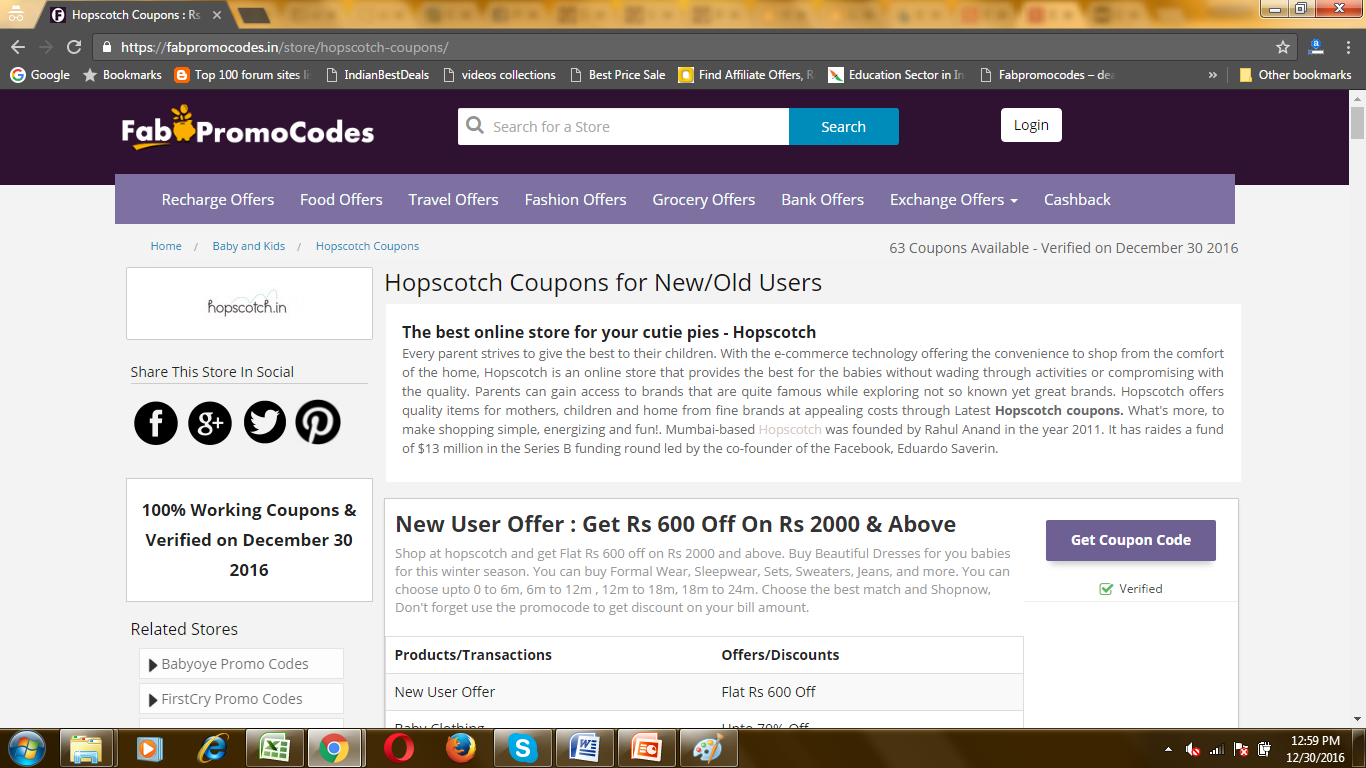The width and height of the screenshot is (1366, 768).
Task: Open PowerPoint from taskbar
Action: click(646, 748)
